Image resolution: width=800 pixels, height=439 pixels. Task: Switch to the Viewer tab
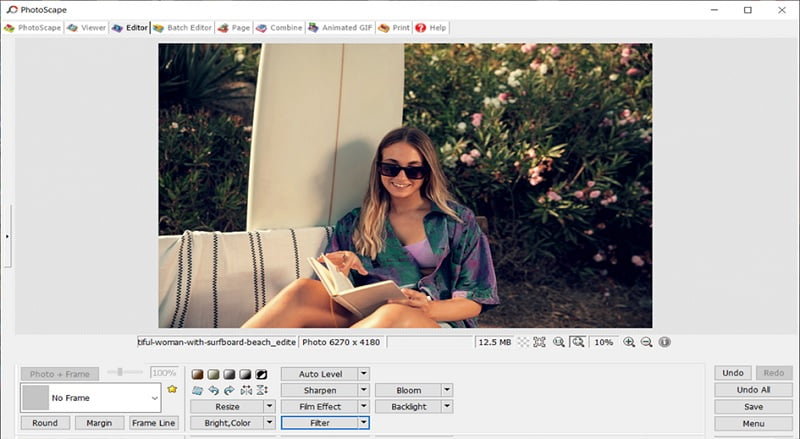87,28
